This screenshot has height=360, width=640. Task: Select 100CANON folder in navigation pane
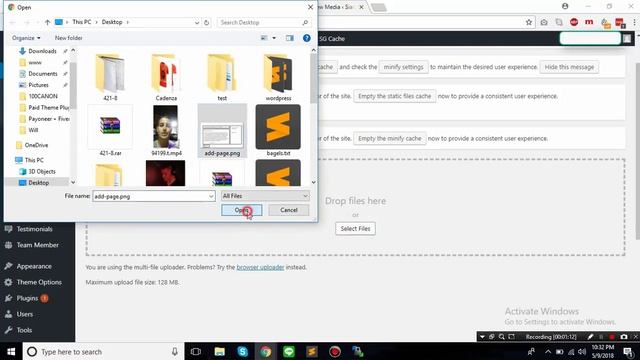(43, 96)
